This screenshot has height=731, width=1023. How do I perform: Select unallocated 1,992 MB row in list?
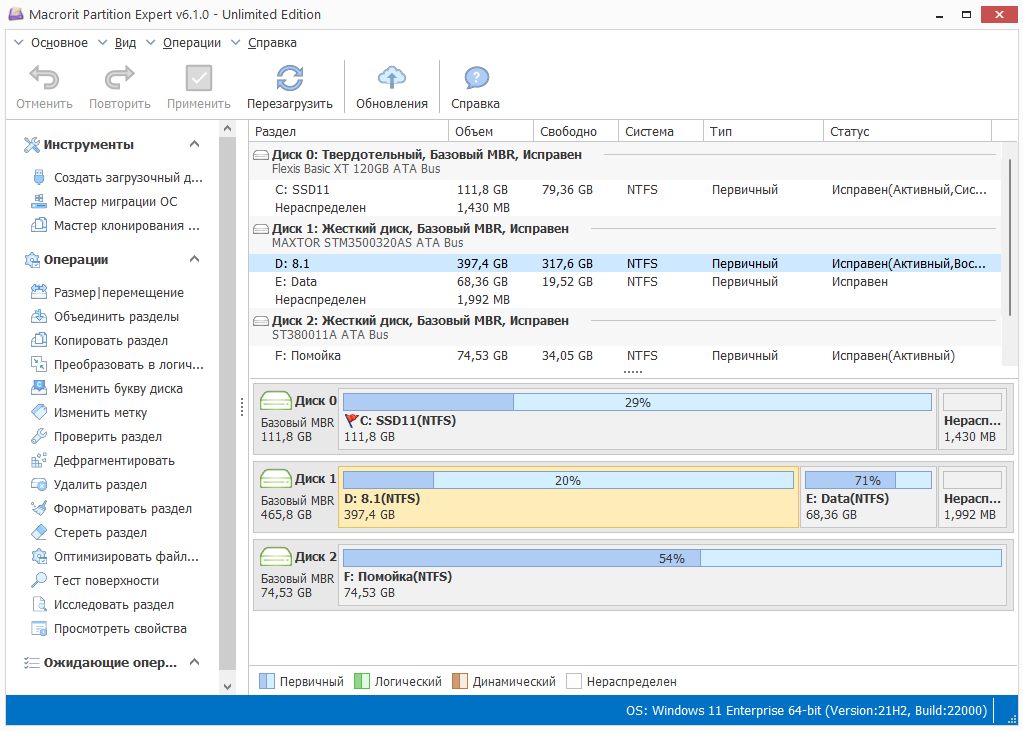click(625, 300)
